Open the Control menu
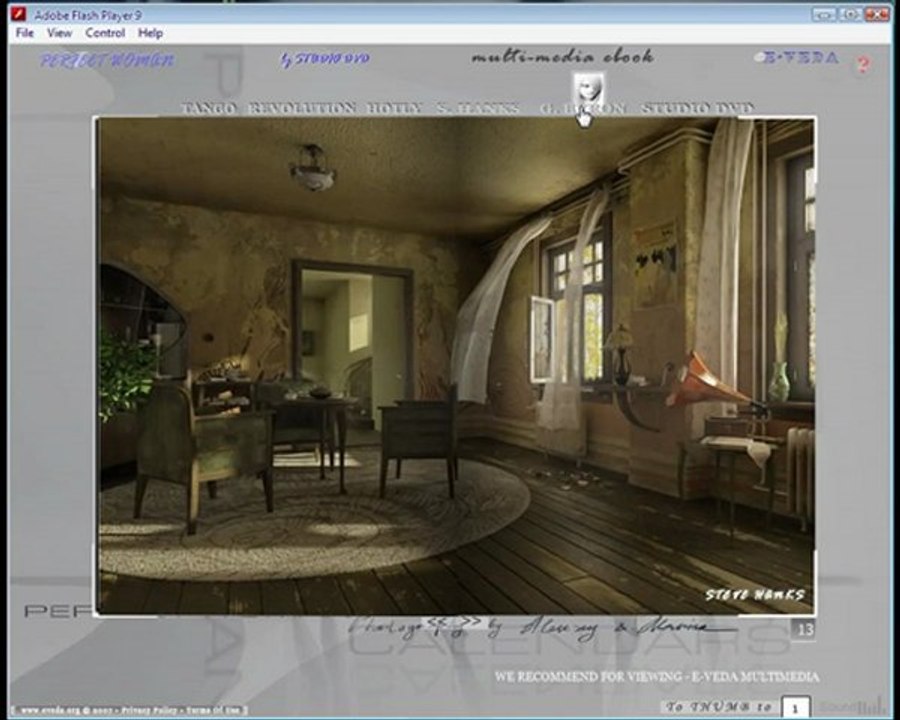 click(x=105, y=33)
